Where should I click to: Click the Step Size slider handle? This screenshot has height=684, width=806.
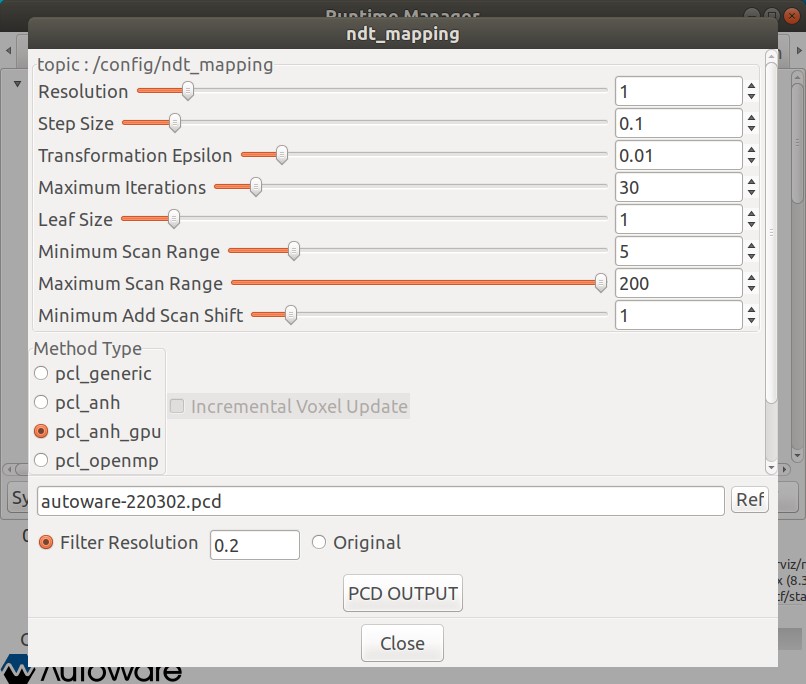(175, 122)
